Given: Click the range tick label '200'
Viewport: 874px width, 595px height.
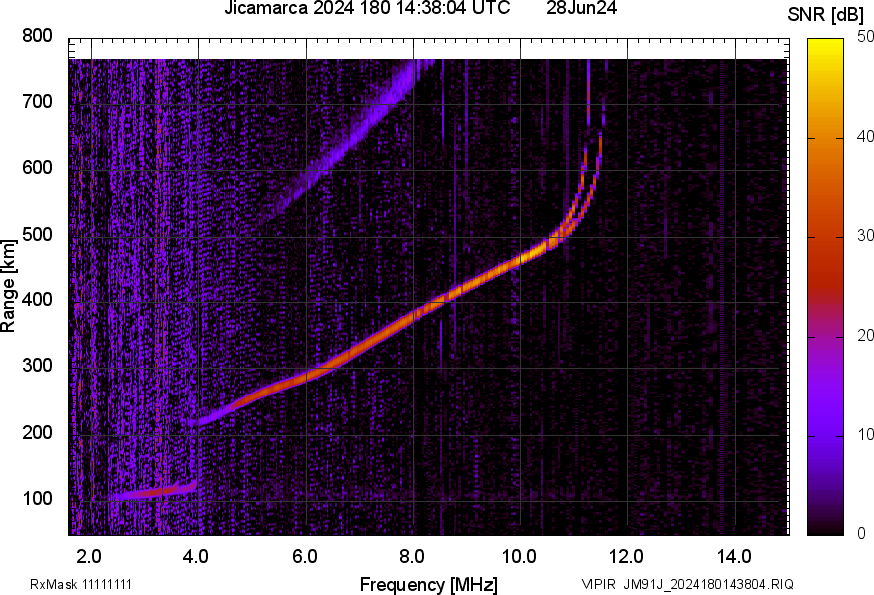Looking at the screenshot, I should [x=37, y=432].
